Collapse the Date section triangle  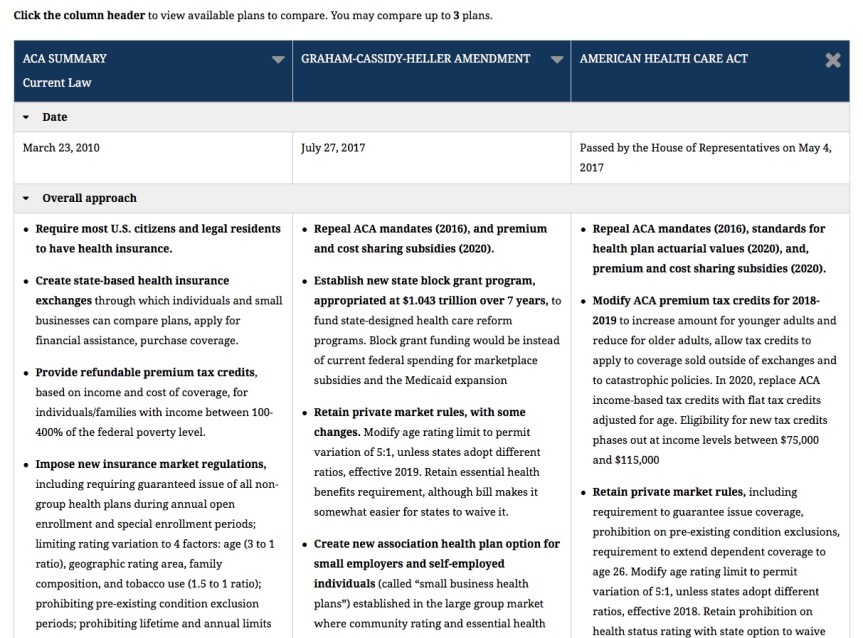click(27, 118)
